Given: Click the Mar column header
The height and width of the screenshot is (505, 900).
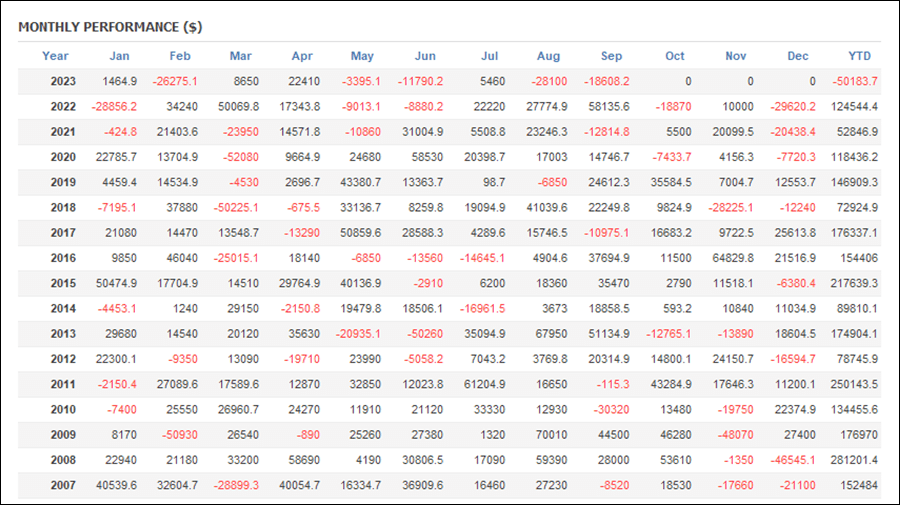Looking at the screenshot, I should pyautogui.click(x=240, y=56).
